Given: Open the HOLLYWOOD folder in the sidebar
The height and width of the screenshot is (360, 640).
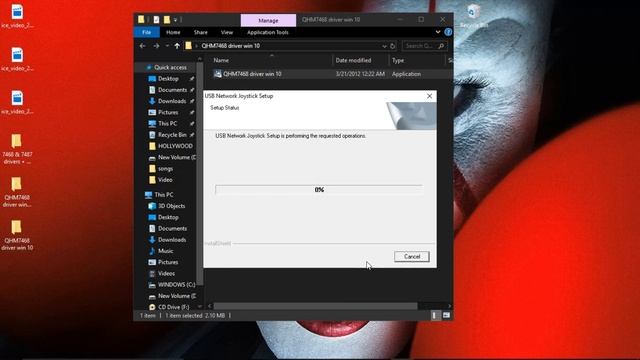Looking at the screenshot, I should click(175, 146).
